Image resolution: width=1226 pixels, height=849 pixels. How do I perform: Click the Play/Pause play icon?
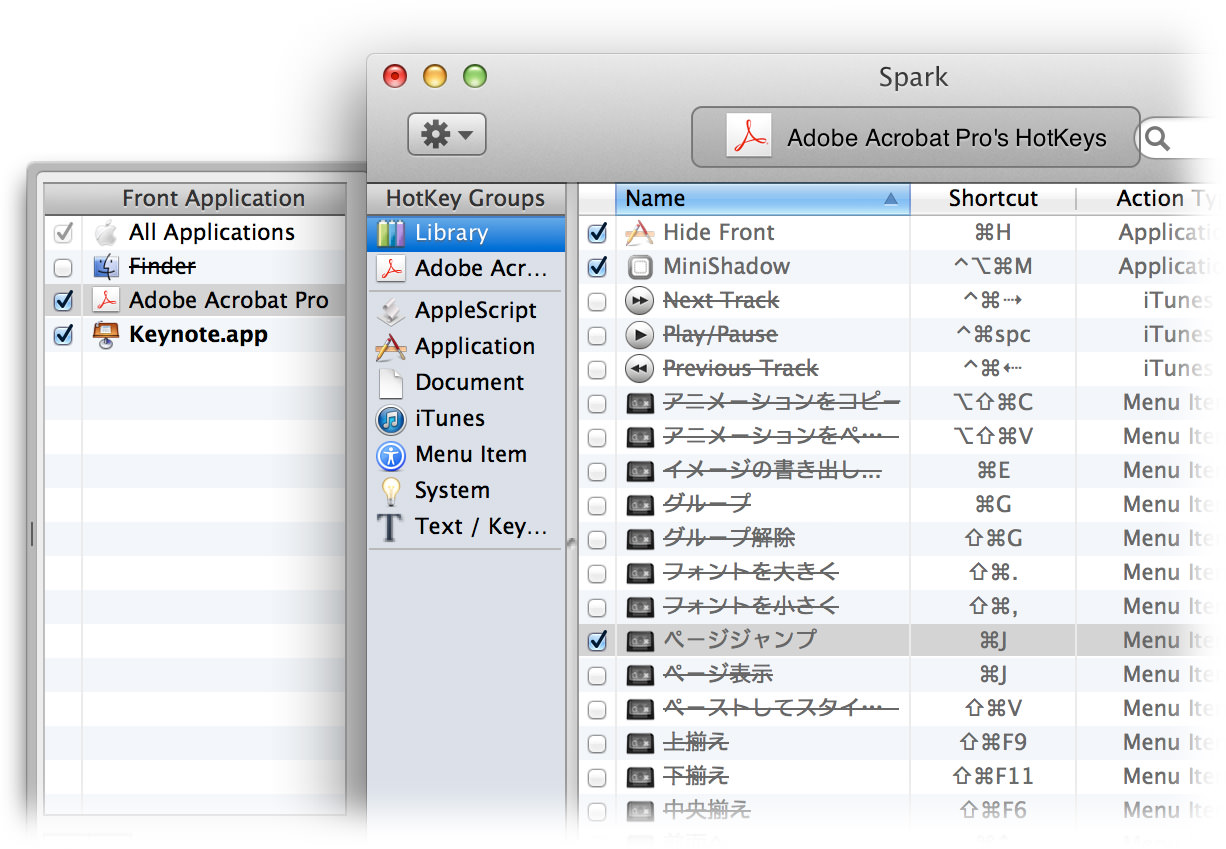click(639, 335)
